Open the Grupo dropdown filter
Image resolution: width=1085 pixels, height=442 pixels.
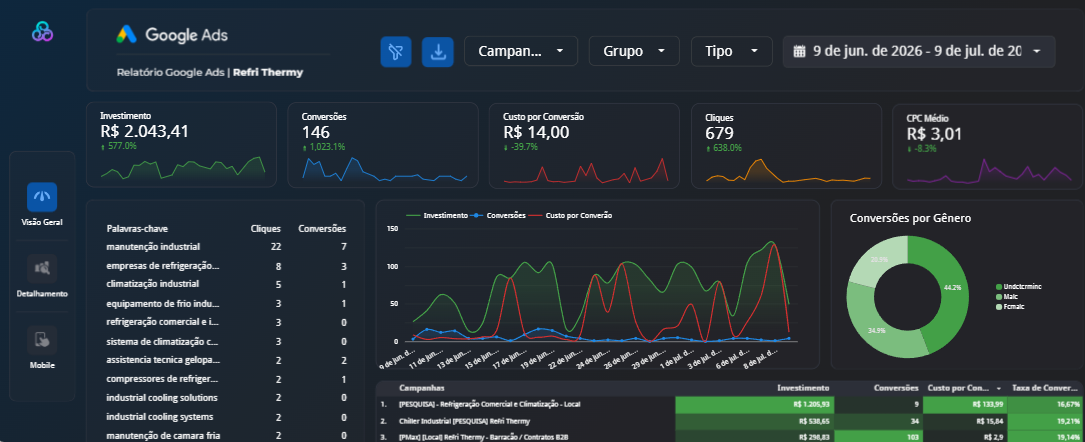tap(634, 51)
